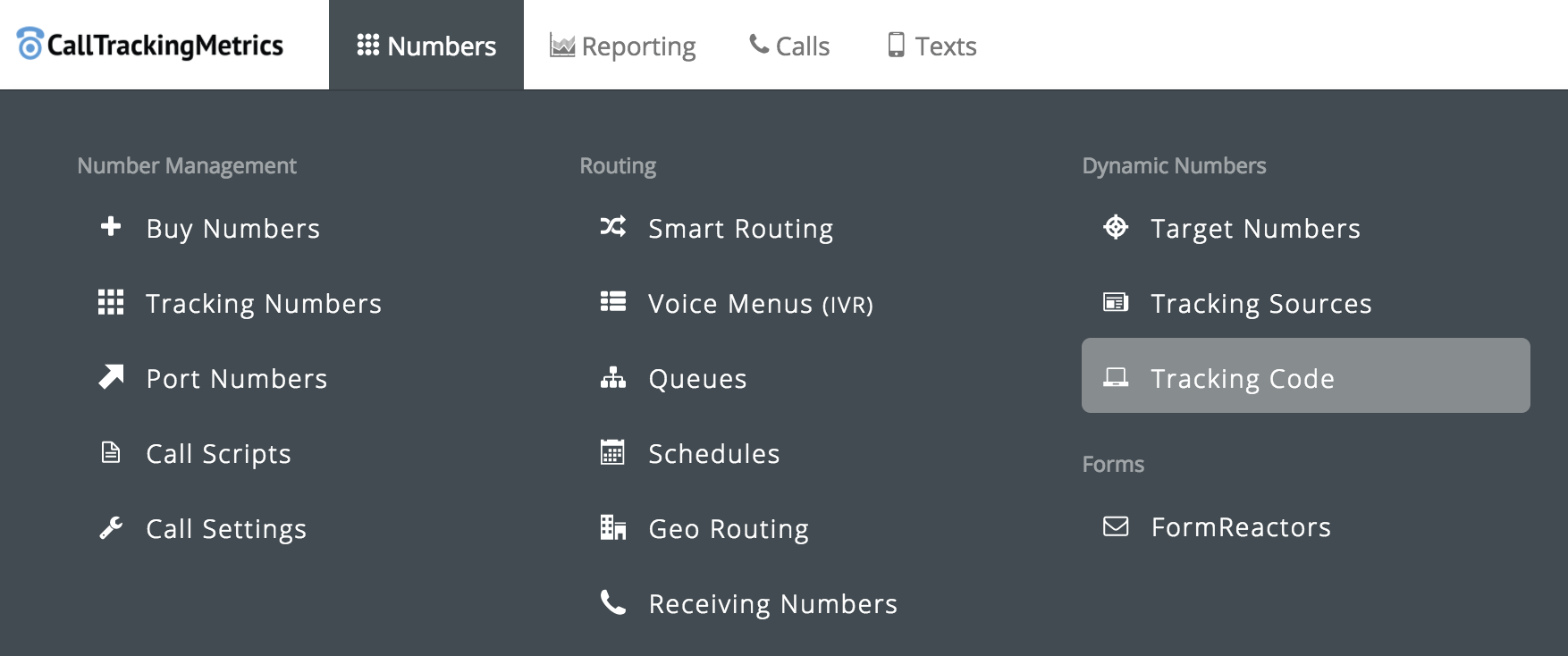Open Call Scripts
The image size is (1568, 656).
[219, 454]
